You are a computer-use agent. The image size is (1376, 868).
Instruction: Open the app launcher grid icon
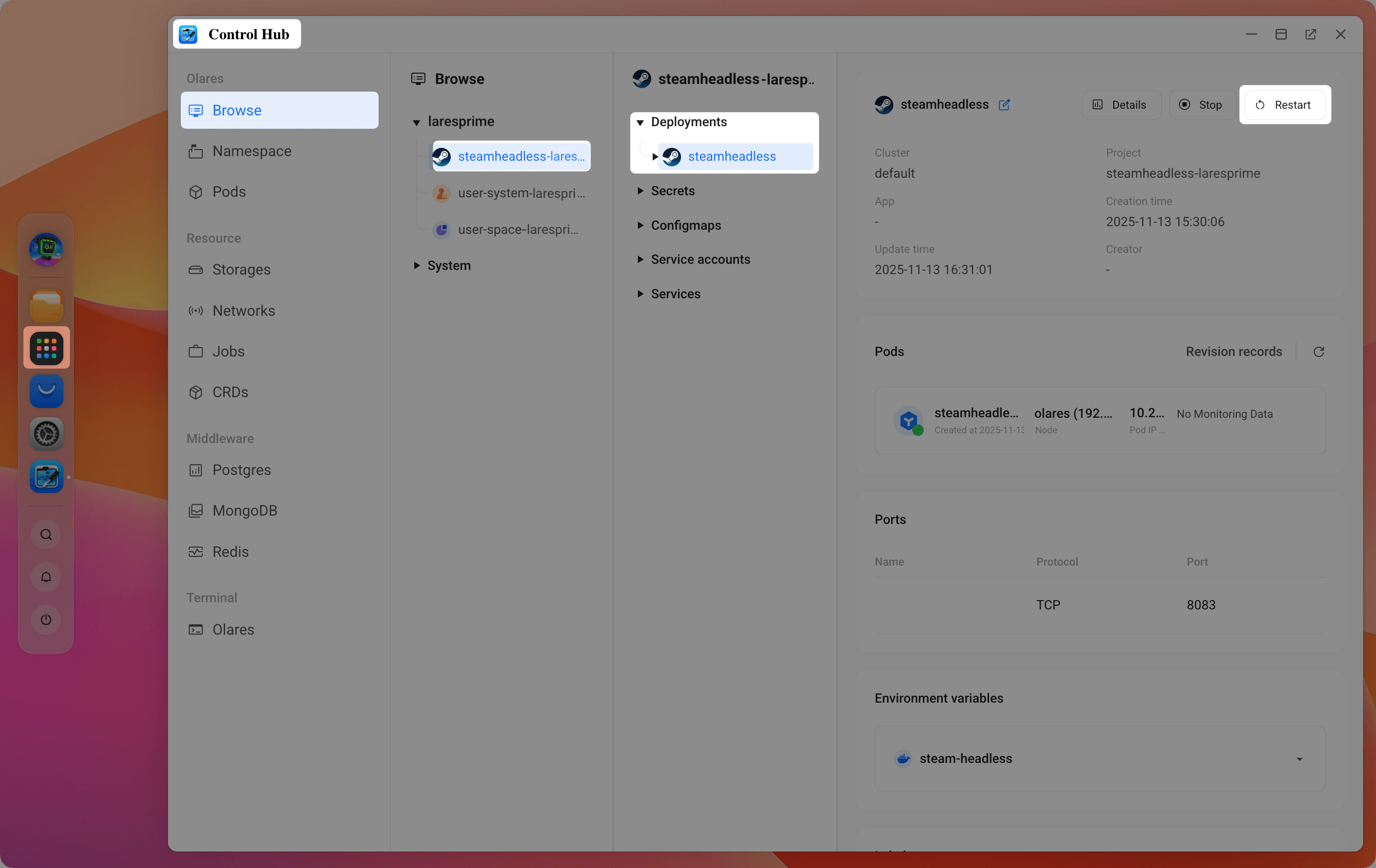(x=46, y=348)
